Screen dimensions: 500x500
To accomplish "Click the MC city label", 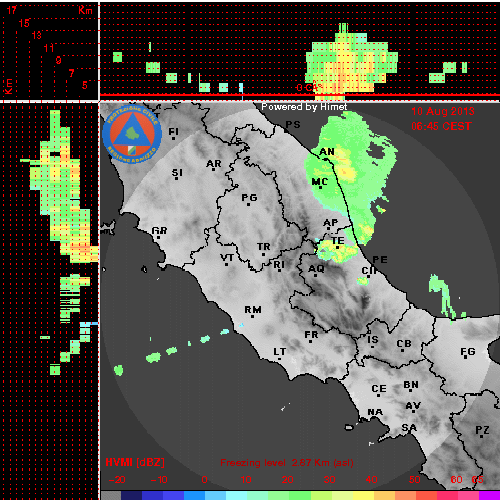I will [x=320, y=182].
